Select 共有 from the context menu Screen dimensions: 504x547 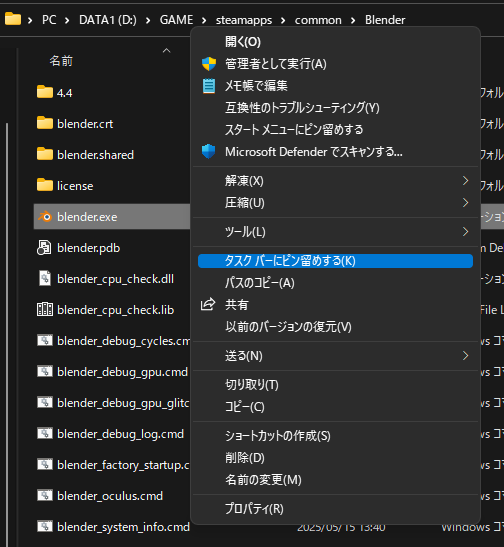click(x=336, y=305)
